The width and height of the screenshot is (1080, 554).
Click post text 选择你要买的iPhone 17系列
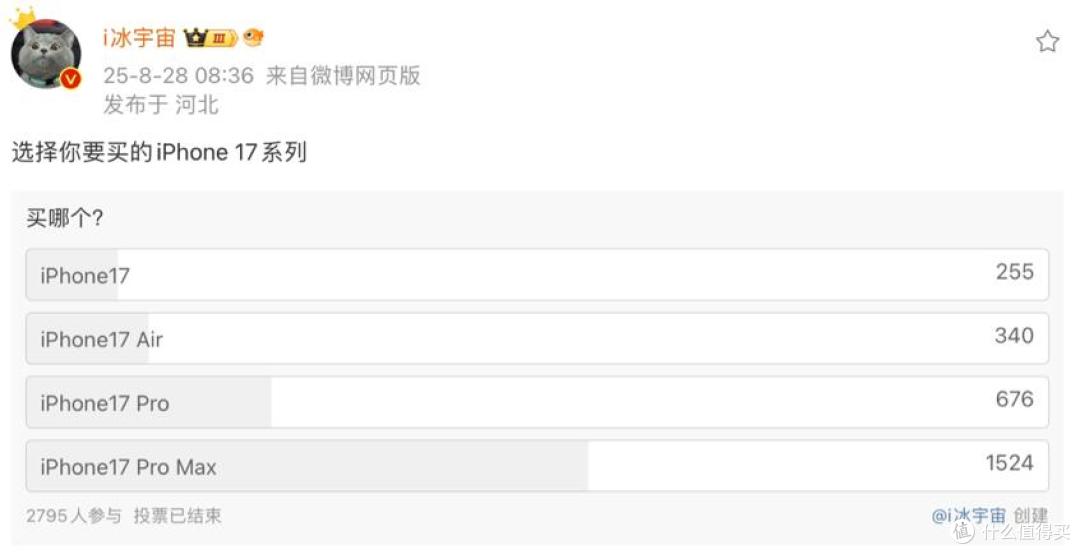pos(159,152)
